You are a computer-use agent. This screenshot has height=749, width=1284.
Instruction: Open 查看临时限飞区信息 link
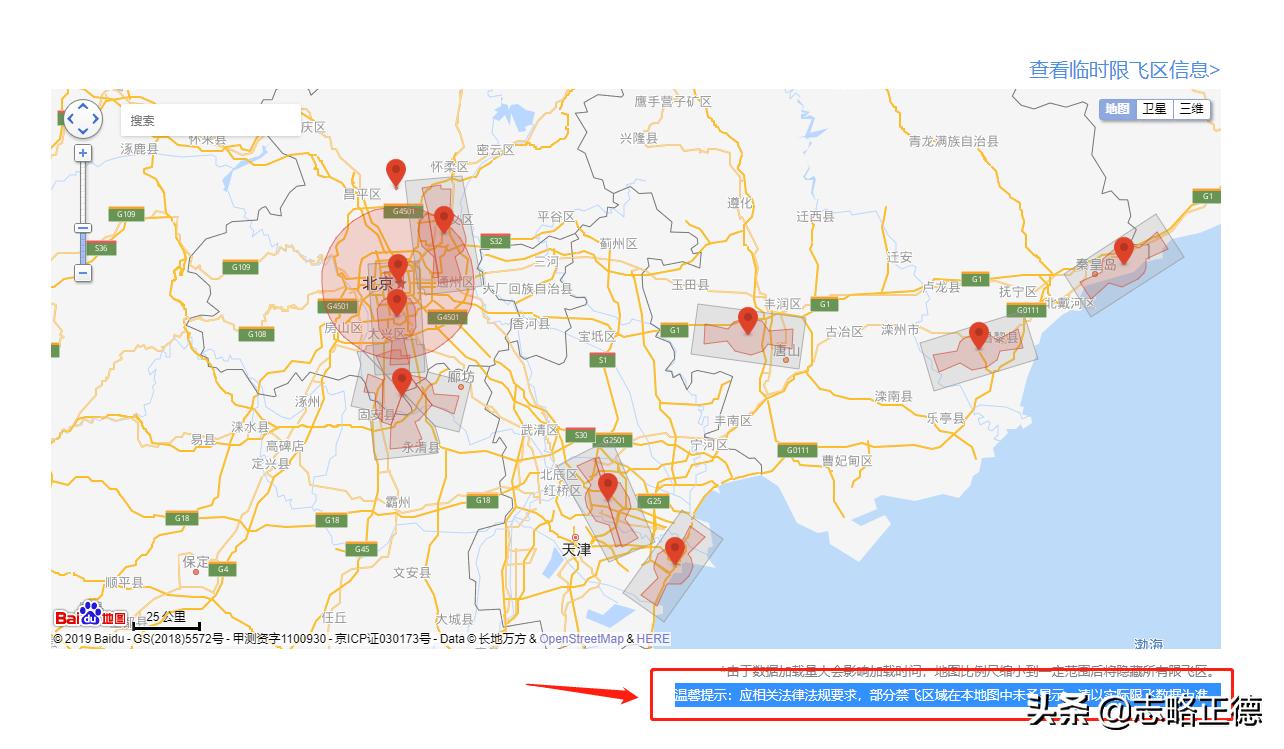click(x=1124, y=70)
